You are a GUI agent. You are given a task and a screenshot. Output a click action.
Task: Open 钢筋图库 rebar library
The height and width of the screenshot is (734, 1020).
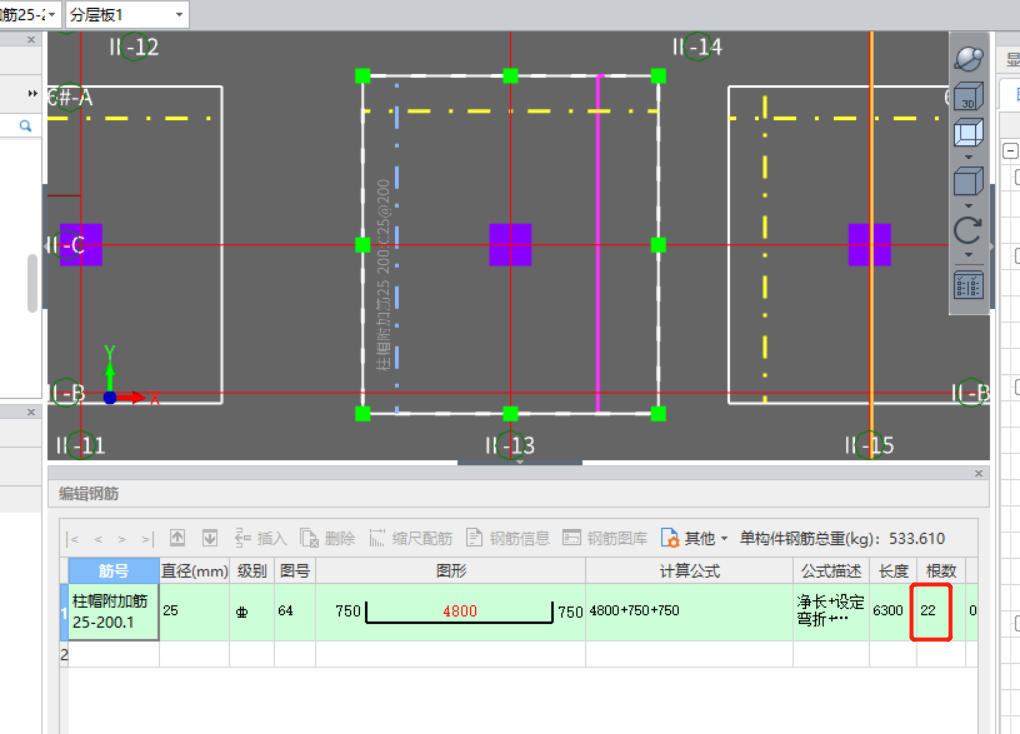(x=605, y=538)
